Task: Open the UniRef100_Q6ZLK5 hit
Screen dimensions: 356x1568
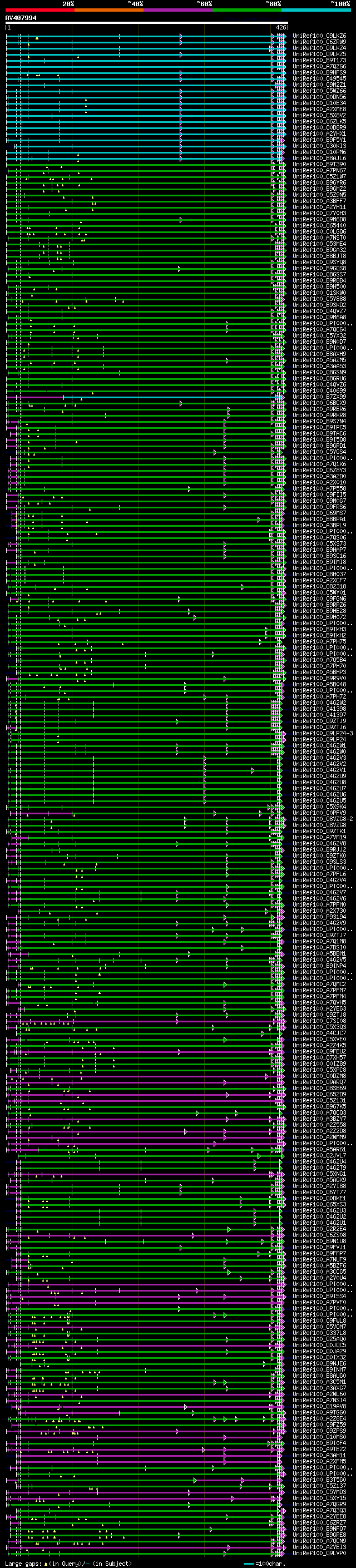Action: (319, 121)
